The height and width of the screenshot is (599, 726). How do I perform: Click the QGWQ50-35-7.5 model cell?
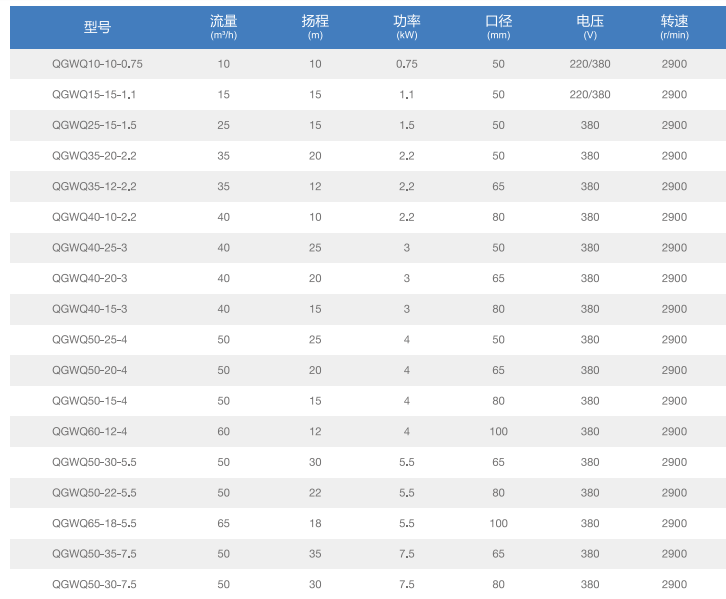coord(93,554)
